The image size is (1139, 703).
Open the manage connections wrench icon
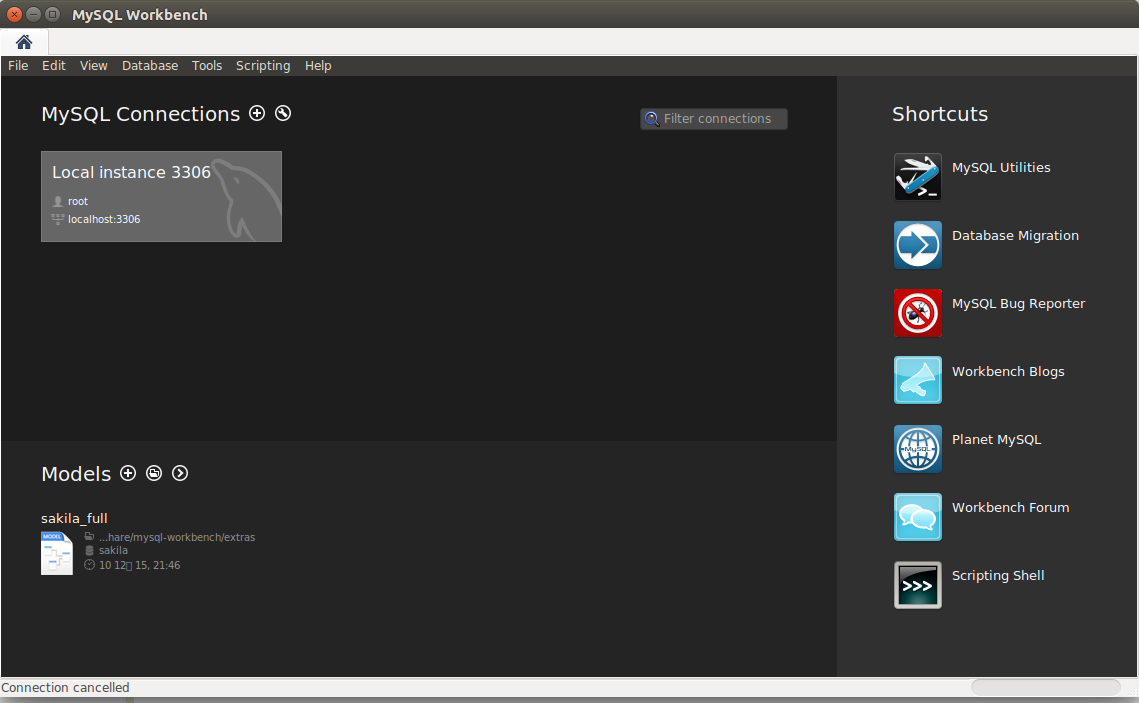[283, 113]
